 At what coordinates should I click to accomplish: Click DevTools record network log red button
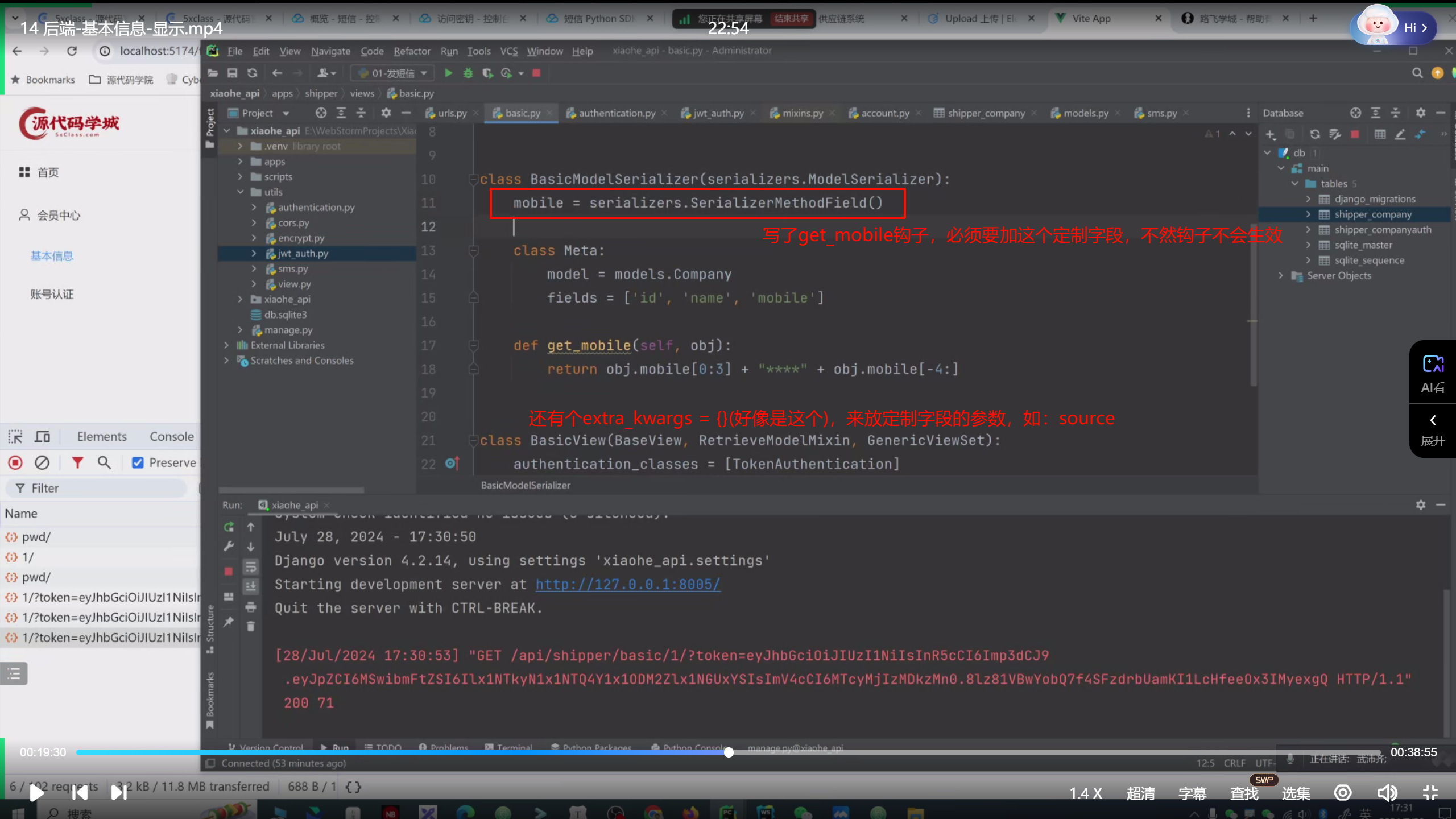click(x=15, y=463)
